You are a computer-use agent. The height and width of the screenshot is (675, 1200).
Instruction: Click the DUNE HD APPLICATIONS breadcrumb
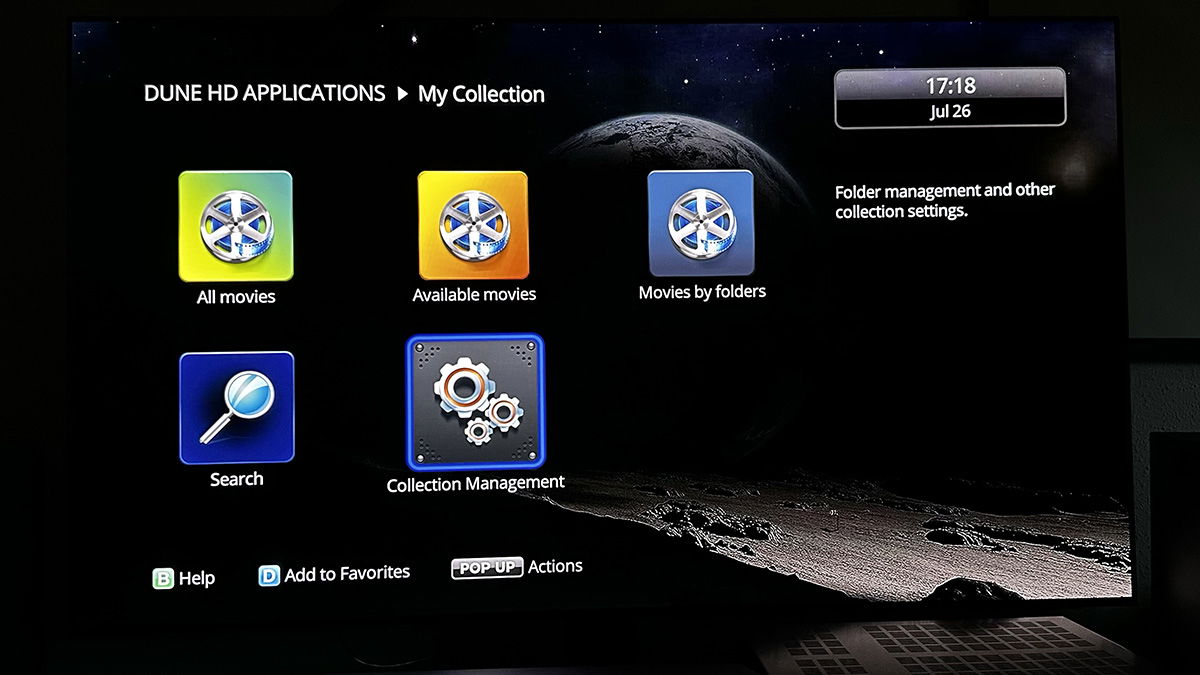click(x=264, y=93)
